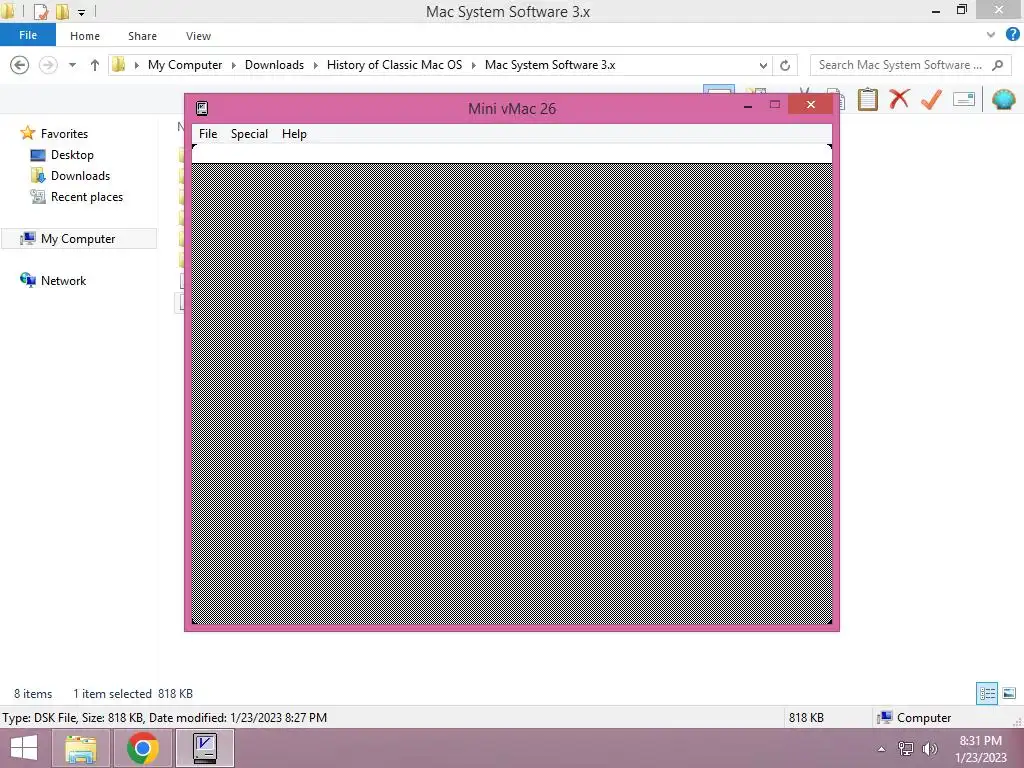1024x768 pixels.
Task: Open Windows Start button
Action: pos(24,748)
